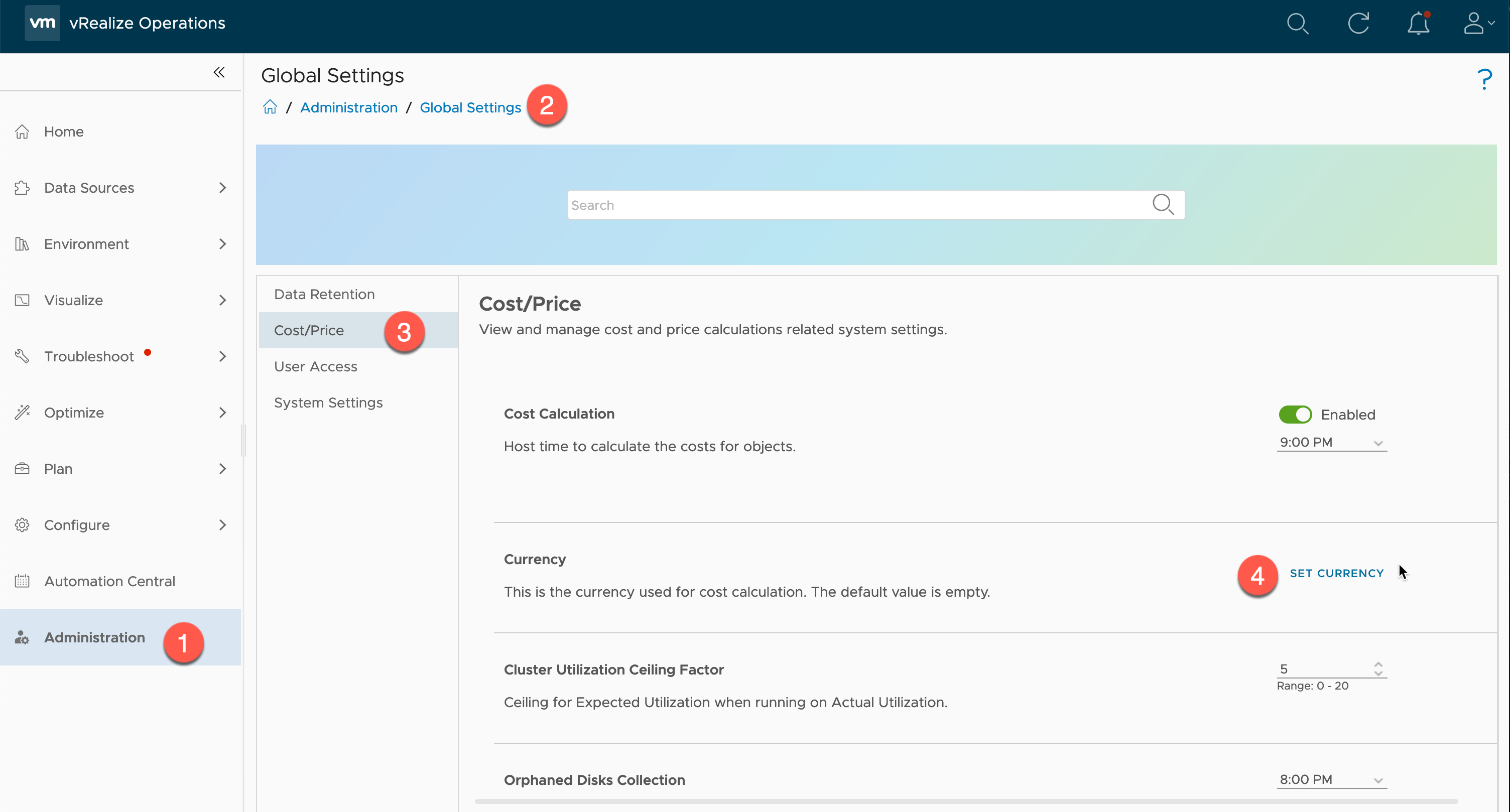Expand the Data Sources menu chevron
Image resolution: width=1510 pixels, height=812 pixels.
click(x=222, y=188)
